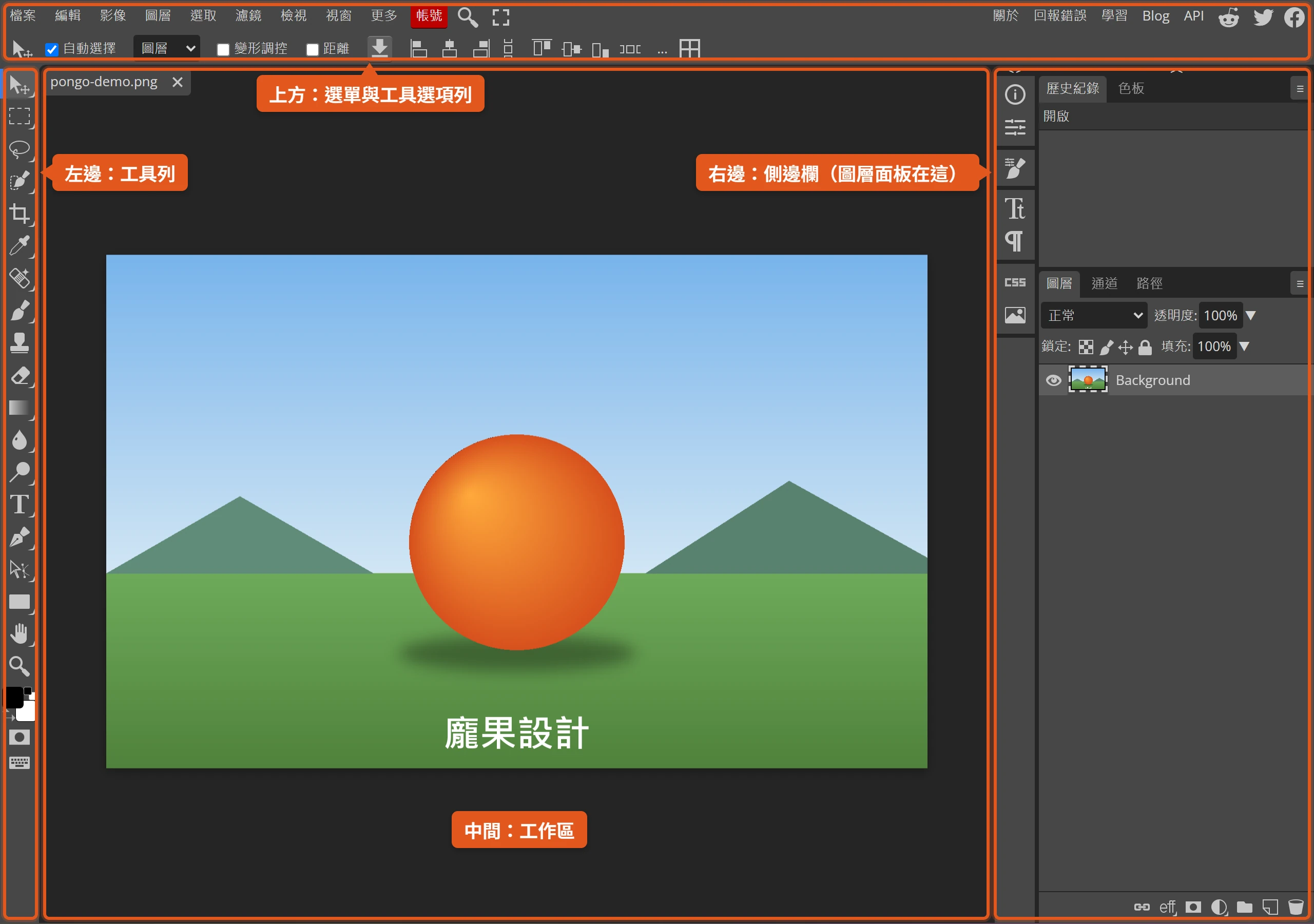The height and width of the screenshot is (924, 1314).
Task: Open the 檔案 menu
Action: tap(23, 16)
